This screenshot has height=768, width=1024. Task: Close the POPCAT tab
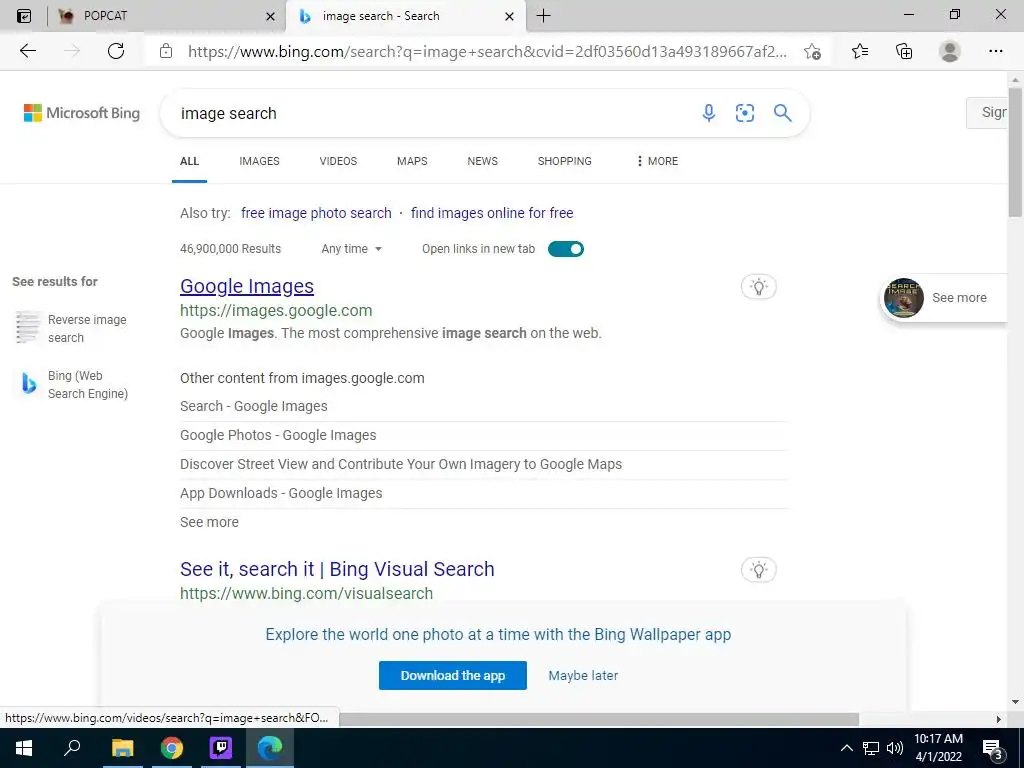click(270, 16)
